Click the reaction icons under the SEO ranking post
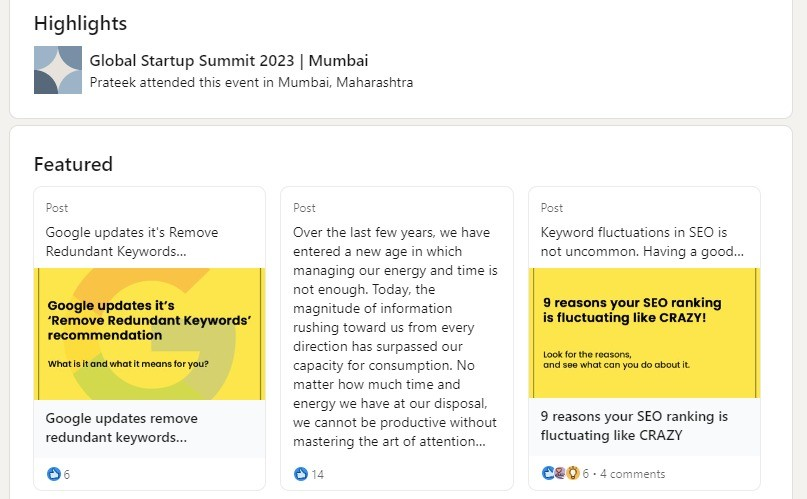 560,474
